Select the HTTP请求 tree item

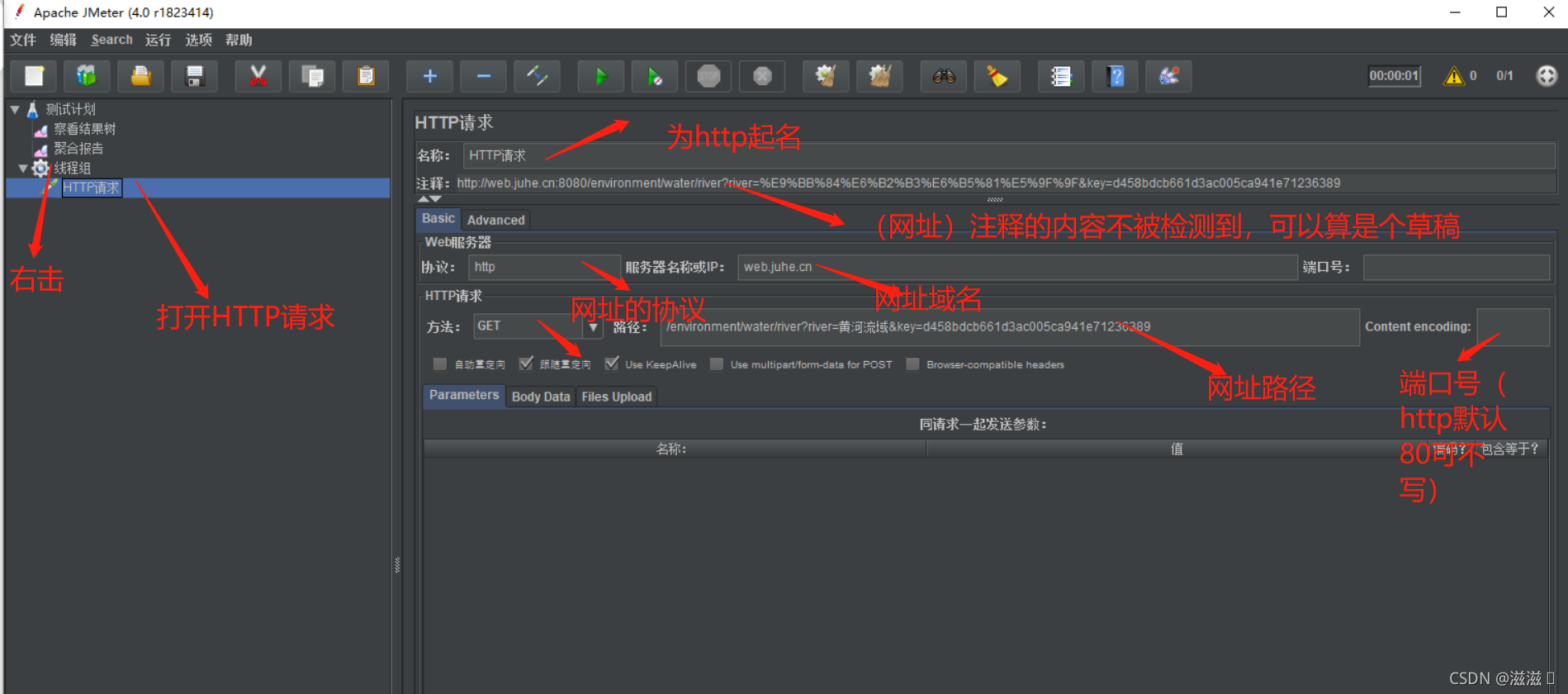91,188
